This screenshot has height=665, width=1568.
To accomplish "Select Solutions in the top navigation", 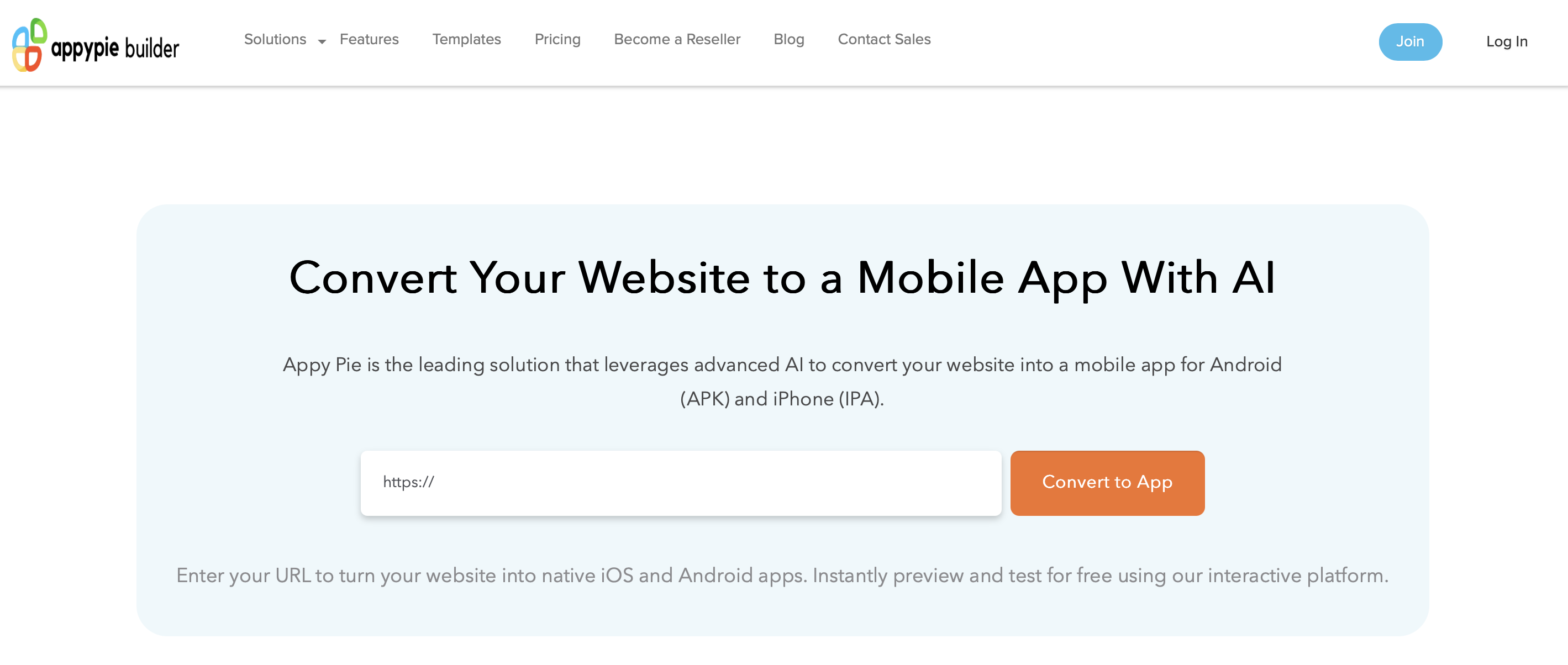I will [275, 40].
